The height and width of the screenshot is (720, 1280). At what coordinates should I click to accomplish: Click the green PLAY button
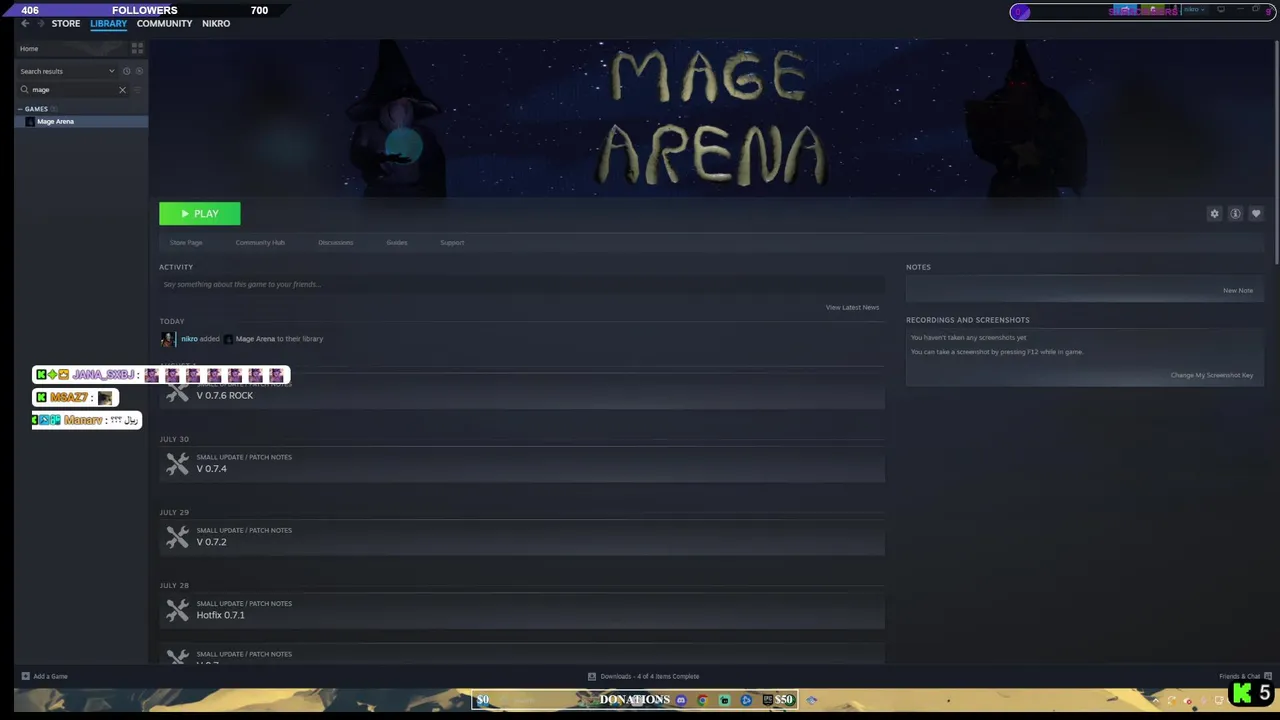[x=200, y=214]
